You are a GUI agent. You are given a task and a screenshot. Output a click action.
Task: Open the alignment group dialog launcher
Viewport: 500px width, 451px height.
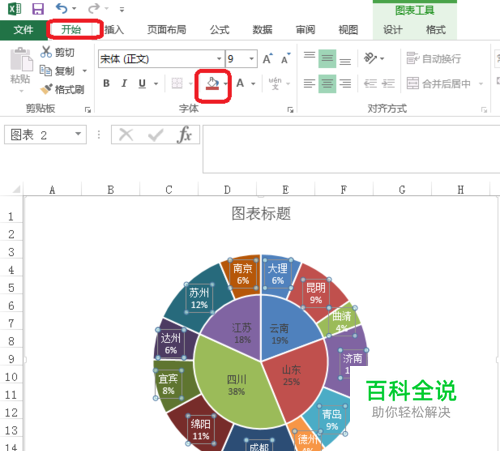[484, 110]
